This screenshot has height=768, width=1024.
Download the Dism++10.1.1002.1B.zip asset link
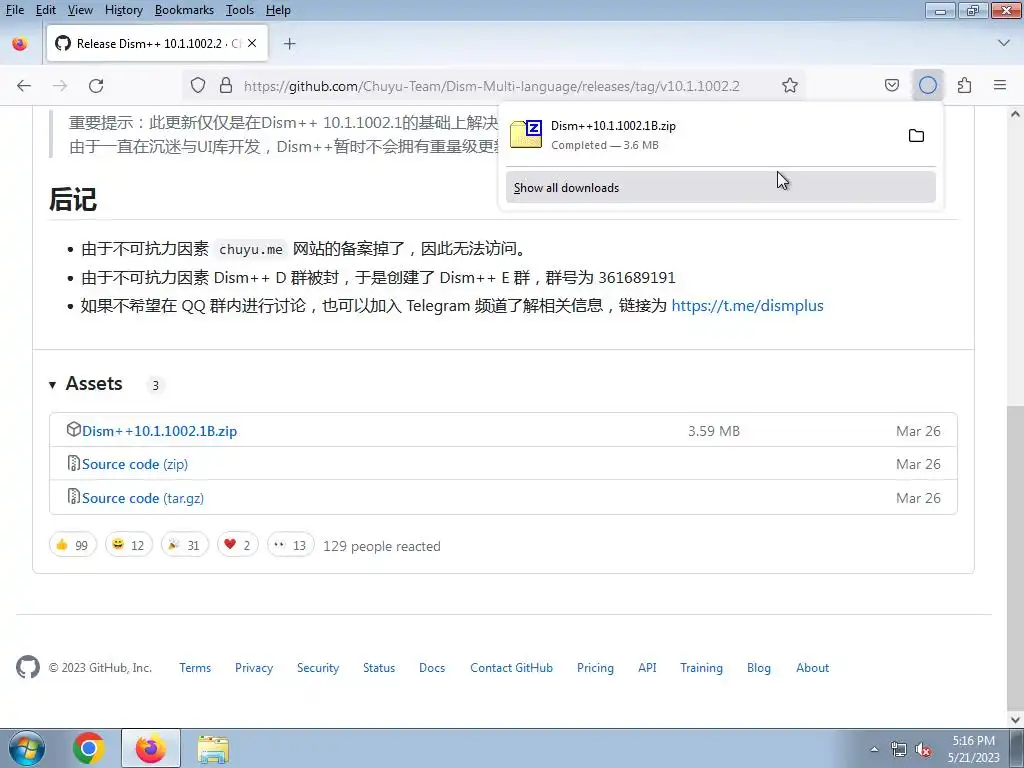(x=159, y=431)
